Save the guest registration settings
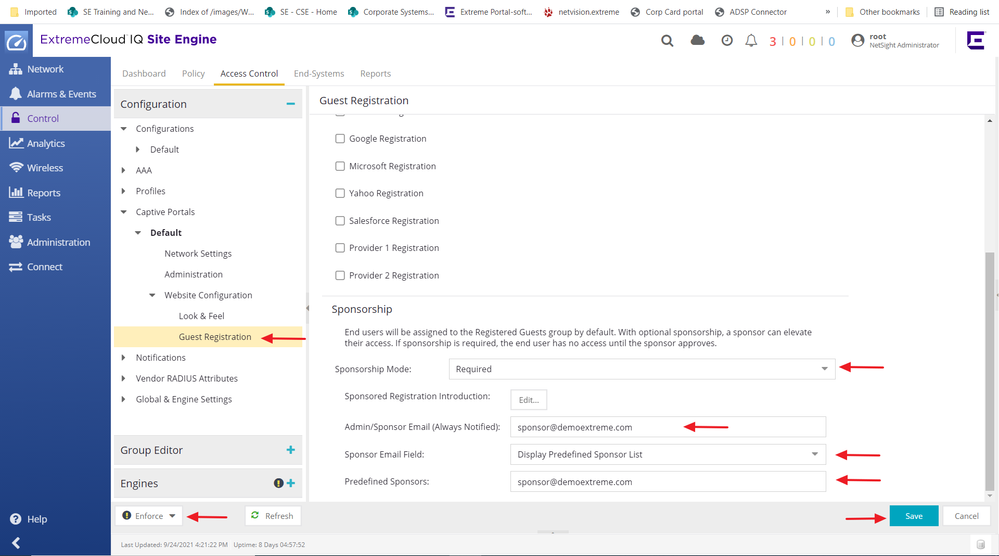 (914, 516)
